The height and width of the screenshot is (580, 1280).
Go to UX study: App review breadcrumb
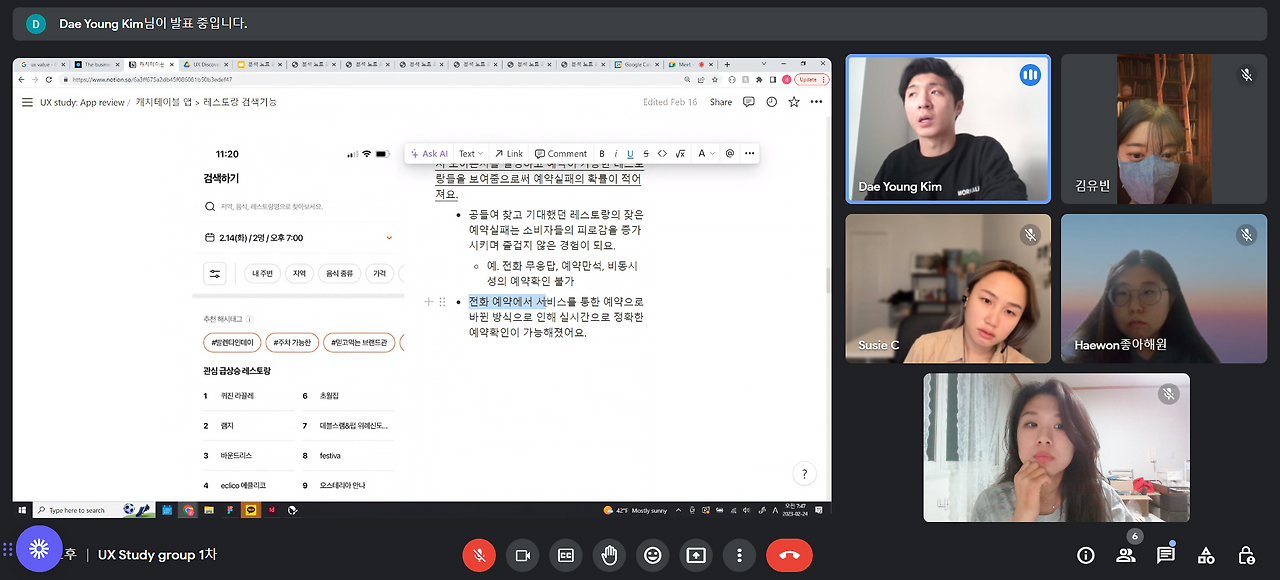pos(83,102)
